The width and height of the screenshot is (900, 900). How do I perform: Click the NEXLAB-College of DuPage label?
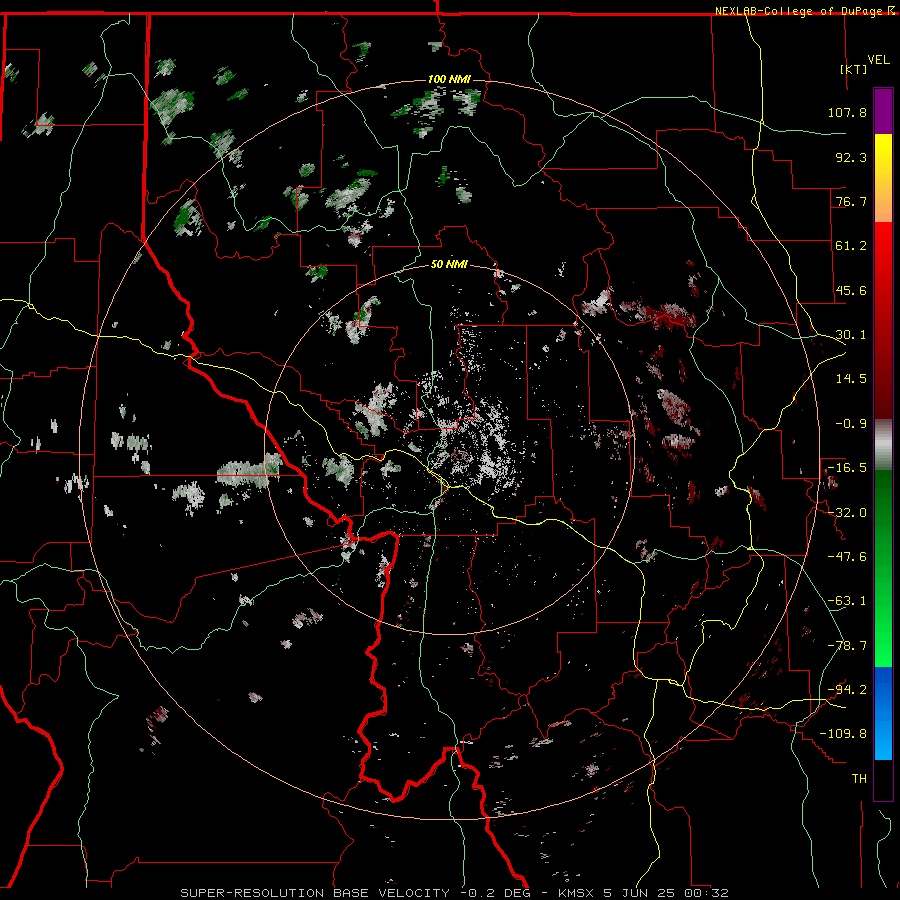(x=798, y=11)
